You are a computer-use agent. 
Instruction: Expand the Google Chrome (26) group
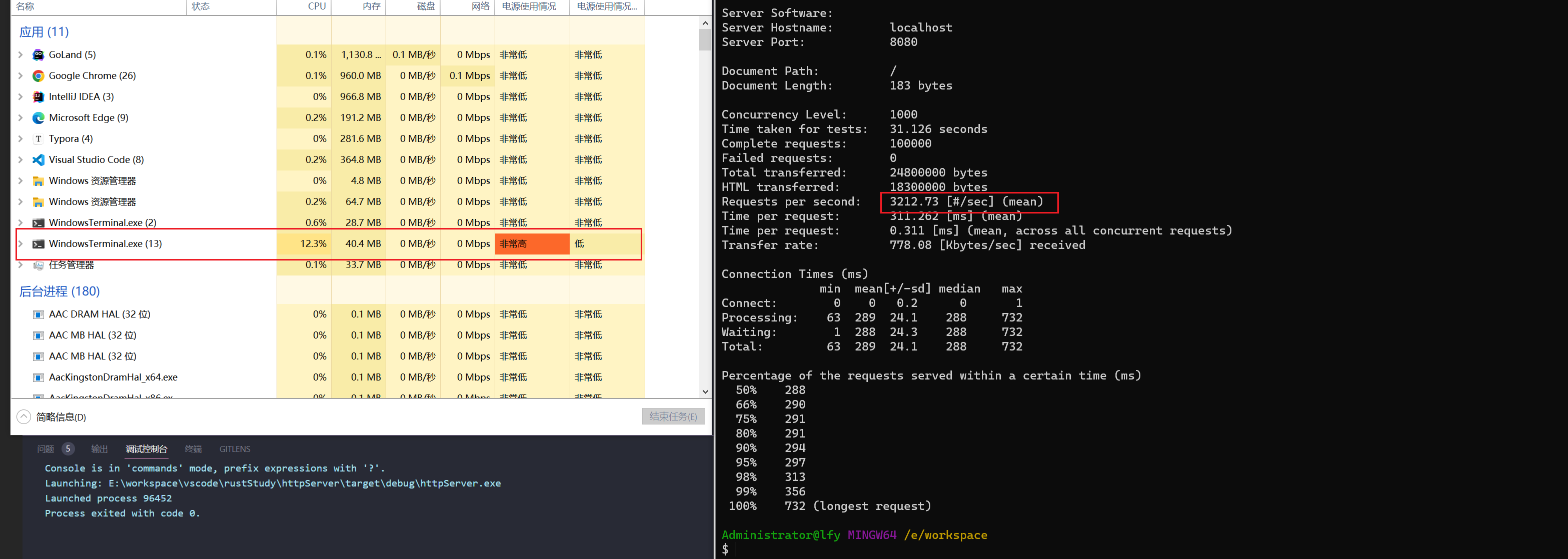[21, 76]
